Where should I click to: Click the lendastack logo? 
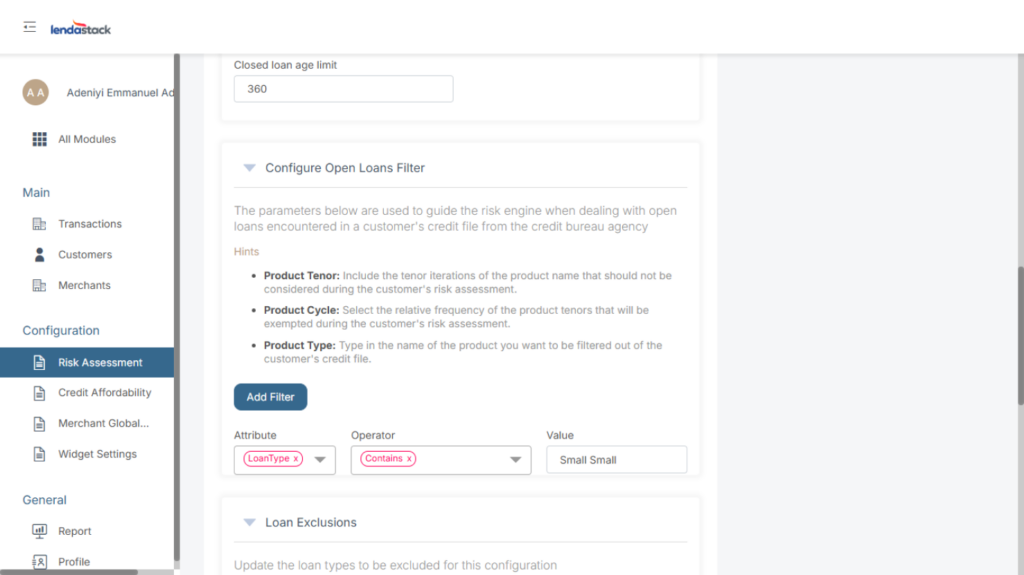(81, 29)
